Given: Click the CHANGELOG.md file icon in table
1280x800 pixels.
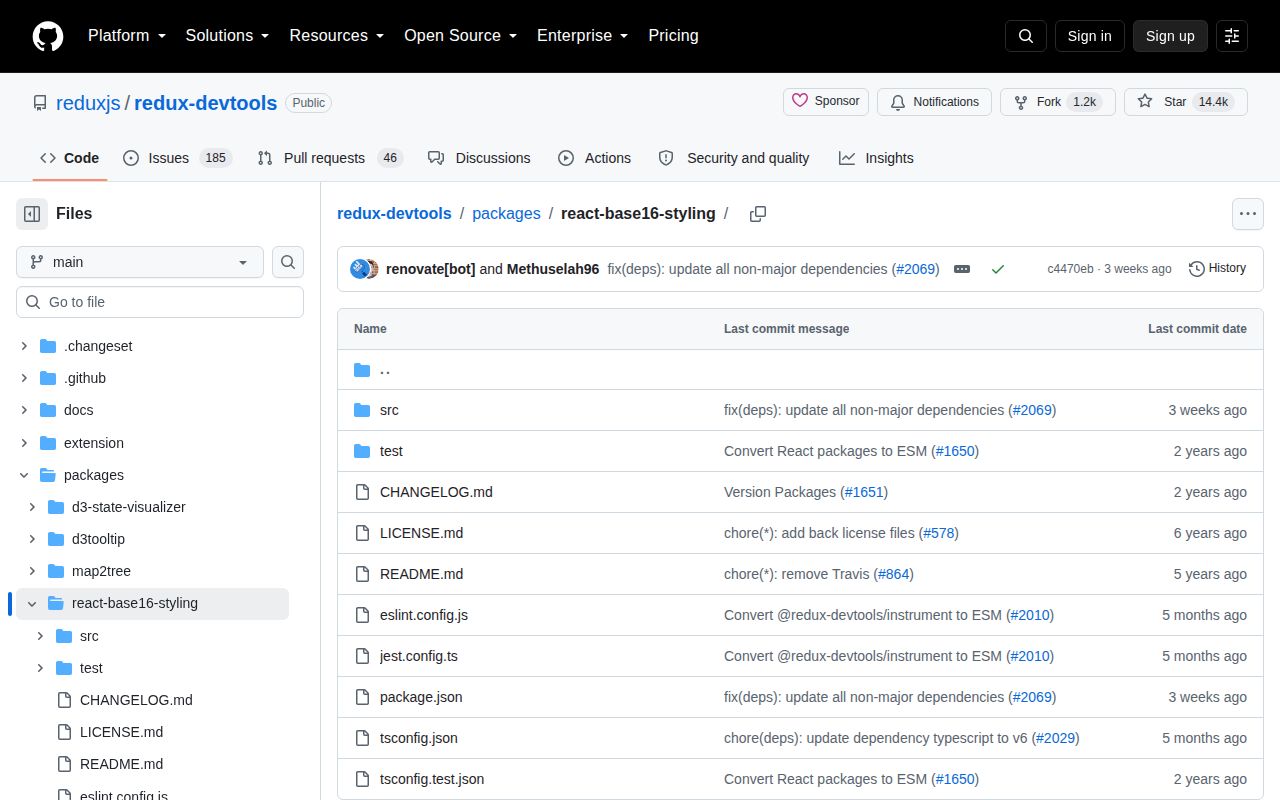Looking at the screenshot, I should pos(362,492).
